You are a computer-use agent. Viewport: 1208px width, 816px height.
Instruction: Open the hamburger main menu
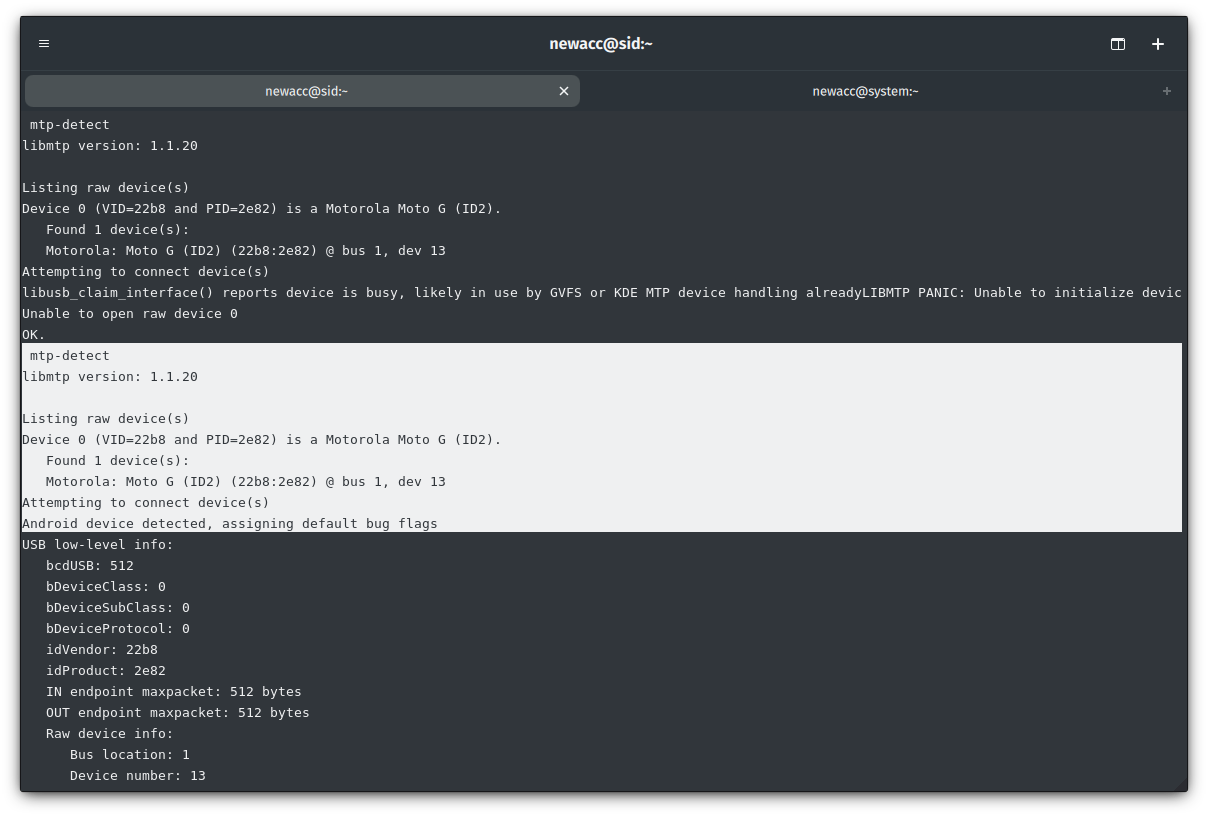point(43,43)
